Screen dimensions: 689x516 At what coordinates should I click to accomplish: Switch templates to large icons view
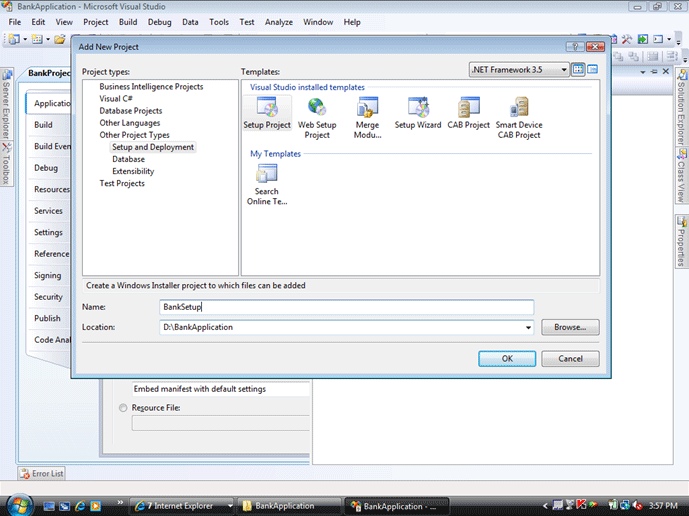click(578, 69)
